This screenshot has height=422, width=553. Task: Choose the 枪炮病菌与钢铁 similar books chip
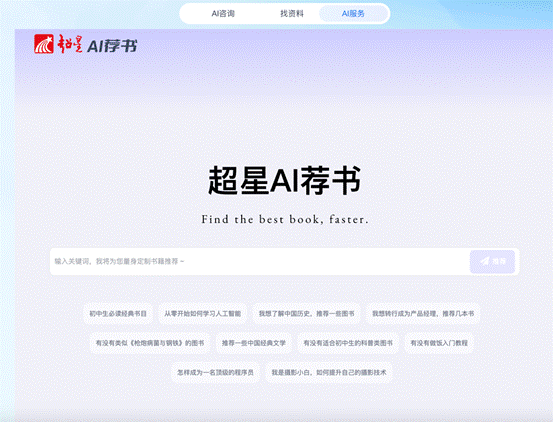(150, 343)
